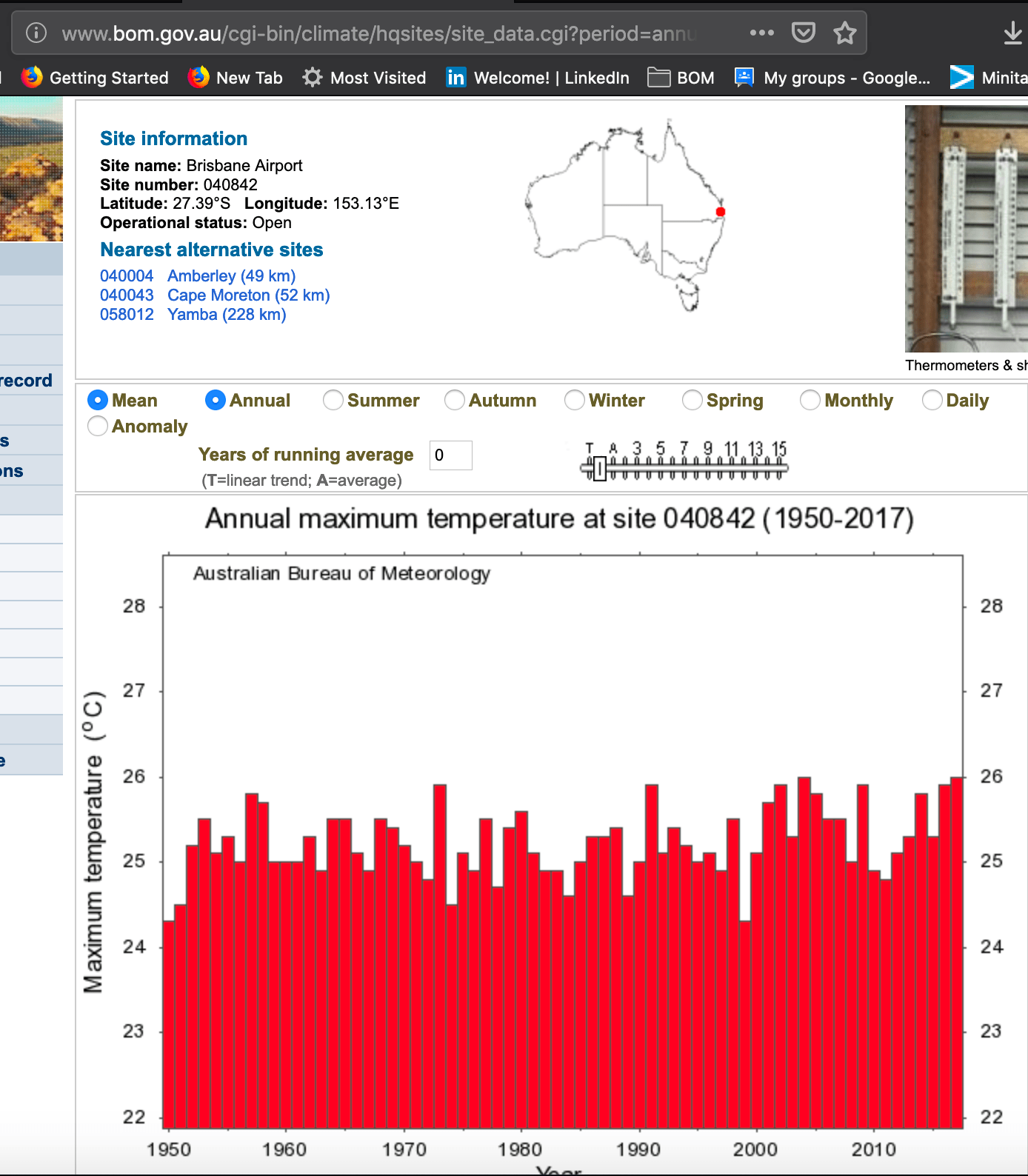1028x1176 pixels.
Task: Open the New Tab bookmark
Action: (236, 78)
